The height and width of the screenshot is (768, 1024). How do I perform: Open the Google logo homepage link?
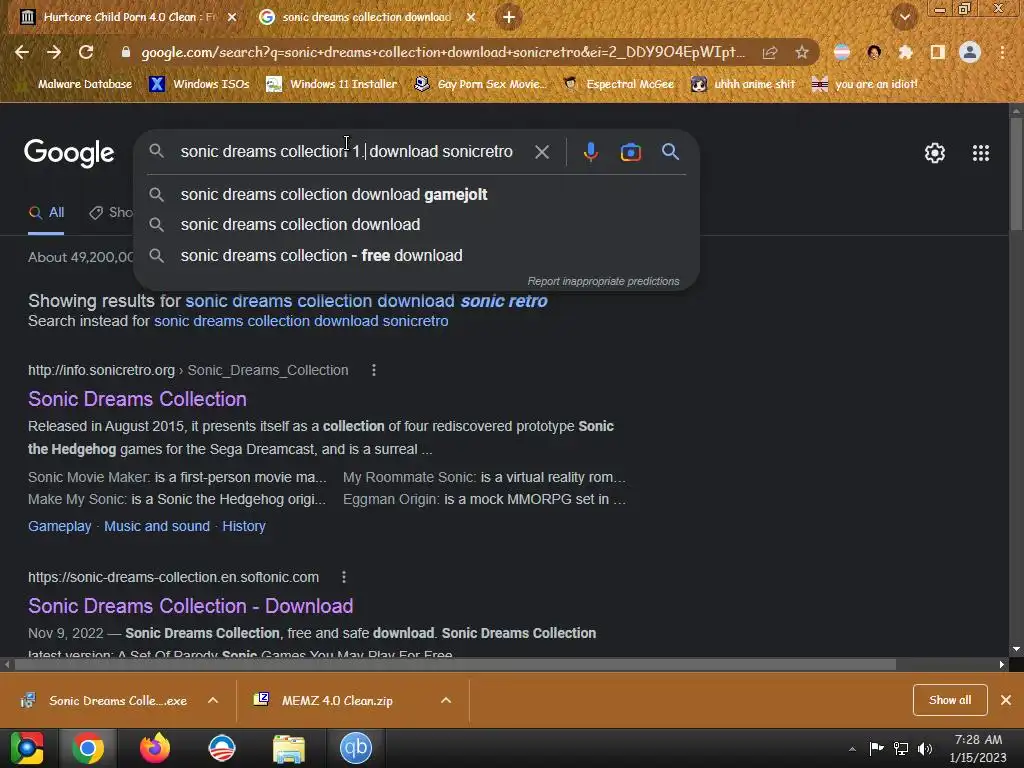pyautogui.click(x=69, y=153)
